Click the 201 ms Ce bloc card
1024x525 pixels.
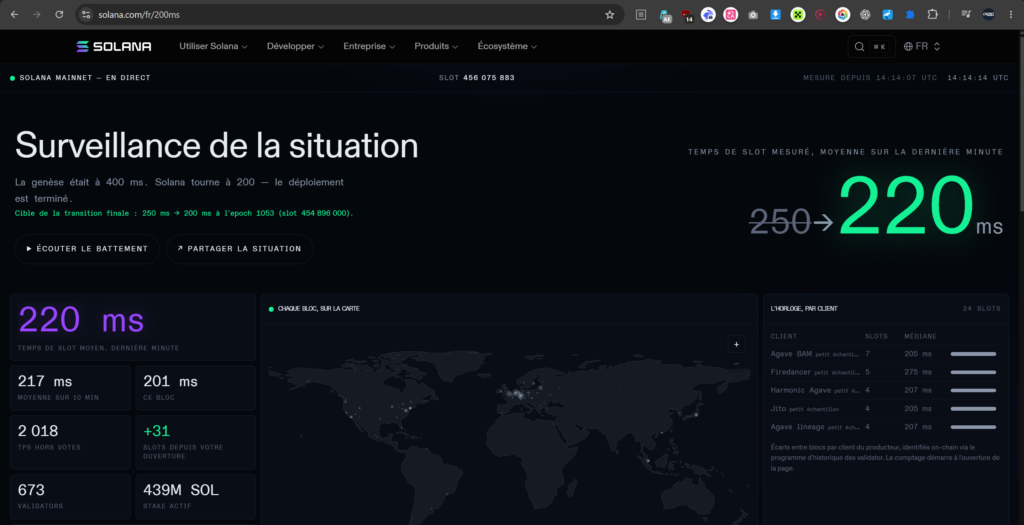pyautogui.click(x=195, y=388)
